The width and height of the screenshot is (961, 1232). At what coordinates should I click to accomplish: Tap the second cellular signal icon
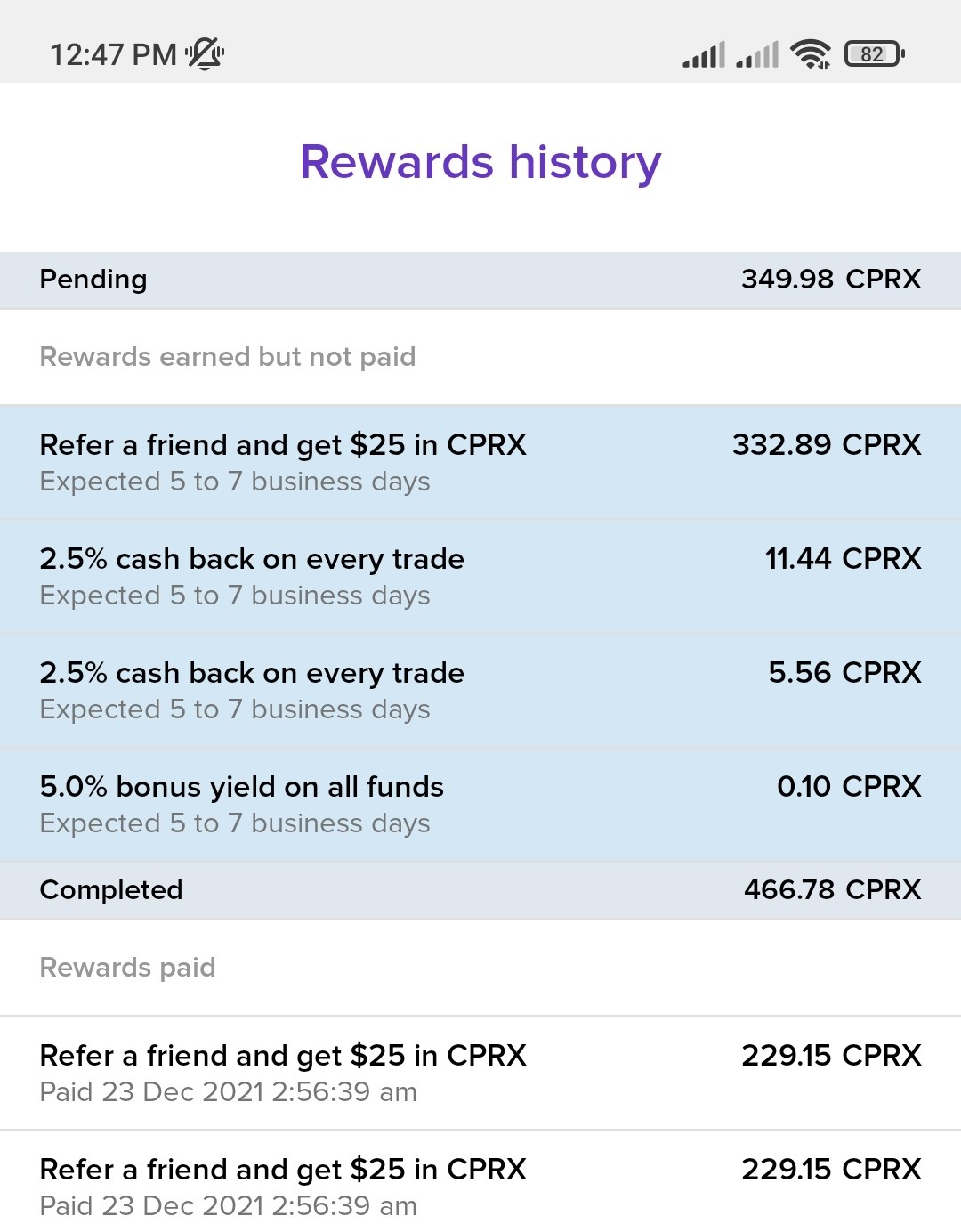(x=757, y=54)
